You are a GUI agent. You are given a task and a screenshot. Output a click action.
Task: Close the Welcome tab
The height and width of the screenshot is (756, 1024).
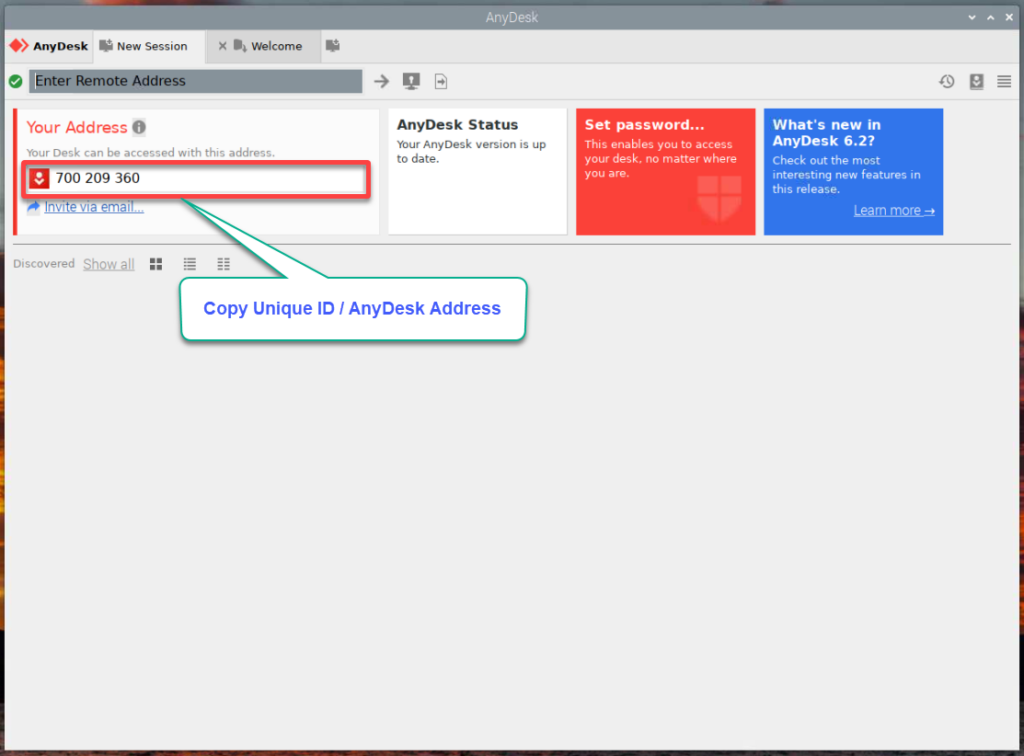click(x=222, y=46)
